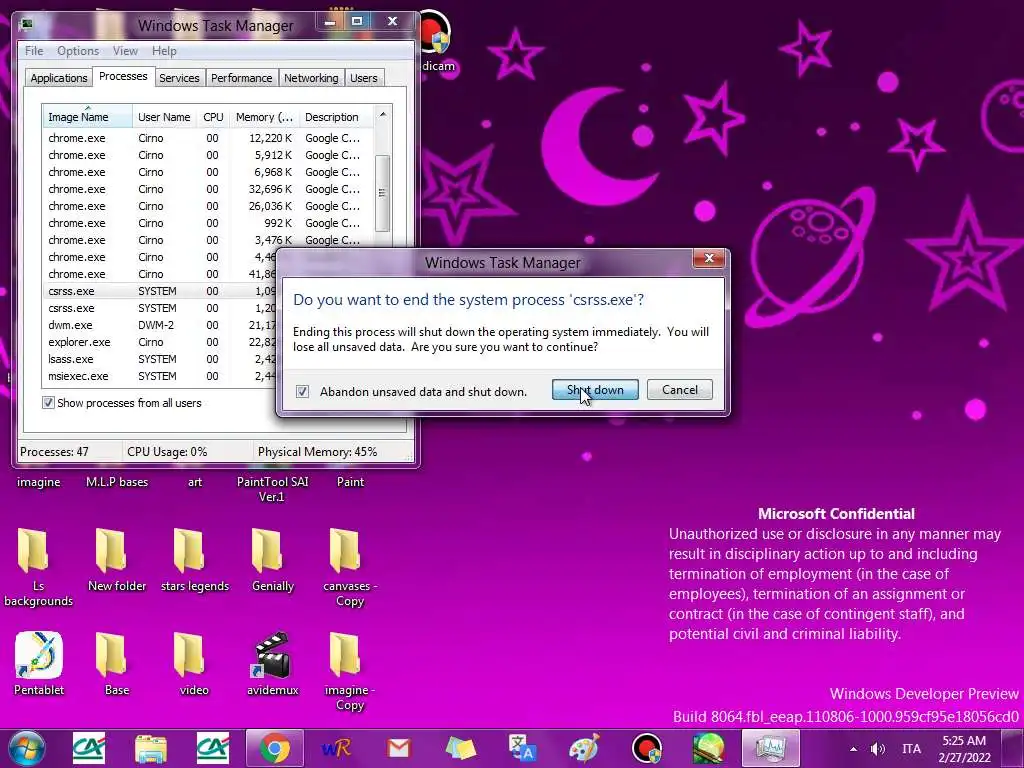Sort processes by Description column
The height and width of the screenshot is (768, 1024).
point(336,117)
